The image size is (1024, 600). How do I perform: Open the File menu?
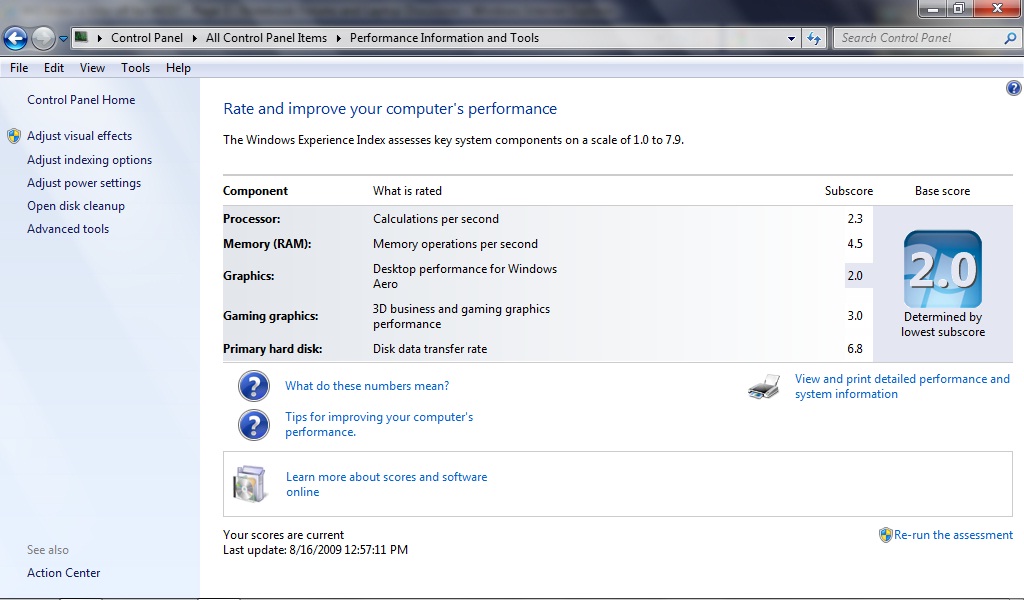tap(19, 68)
